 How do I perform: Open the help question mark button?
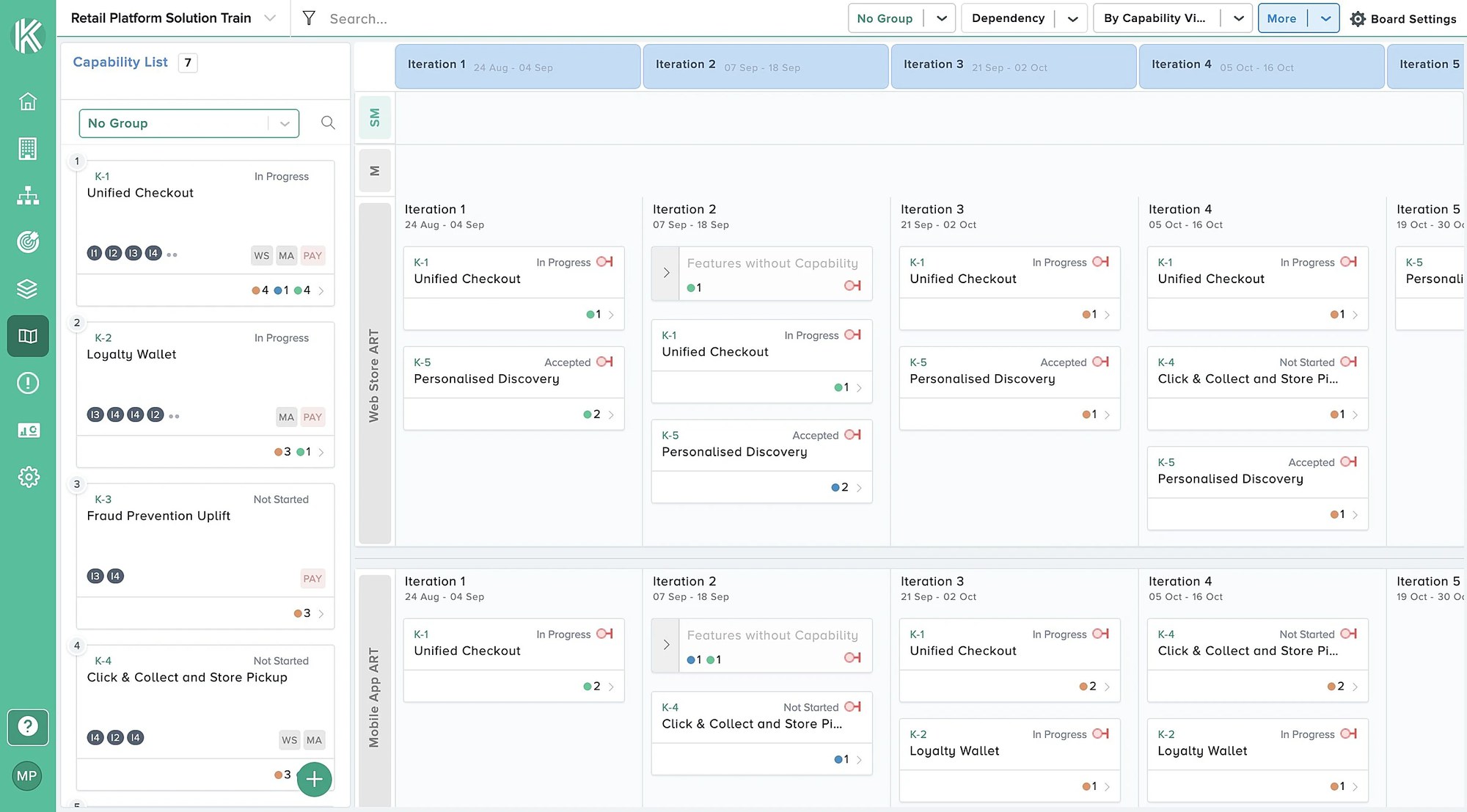pos(28,727)
